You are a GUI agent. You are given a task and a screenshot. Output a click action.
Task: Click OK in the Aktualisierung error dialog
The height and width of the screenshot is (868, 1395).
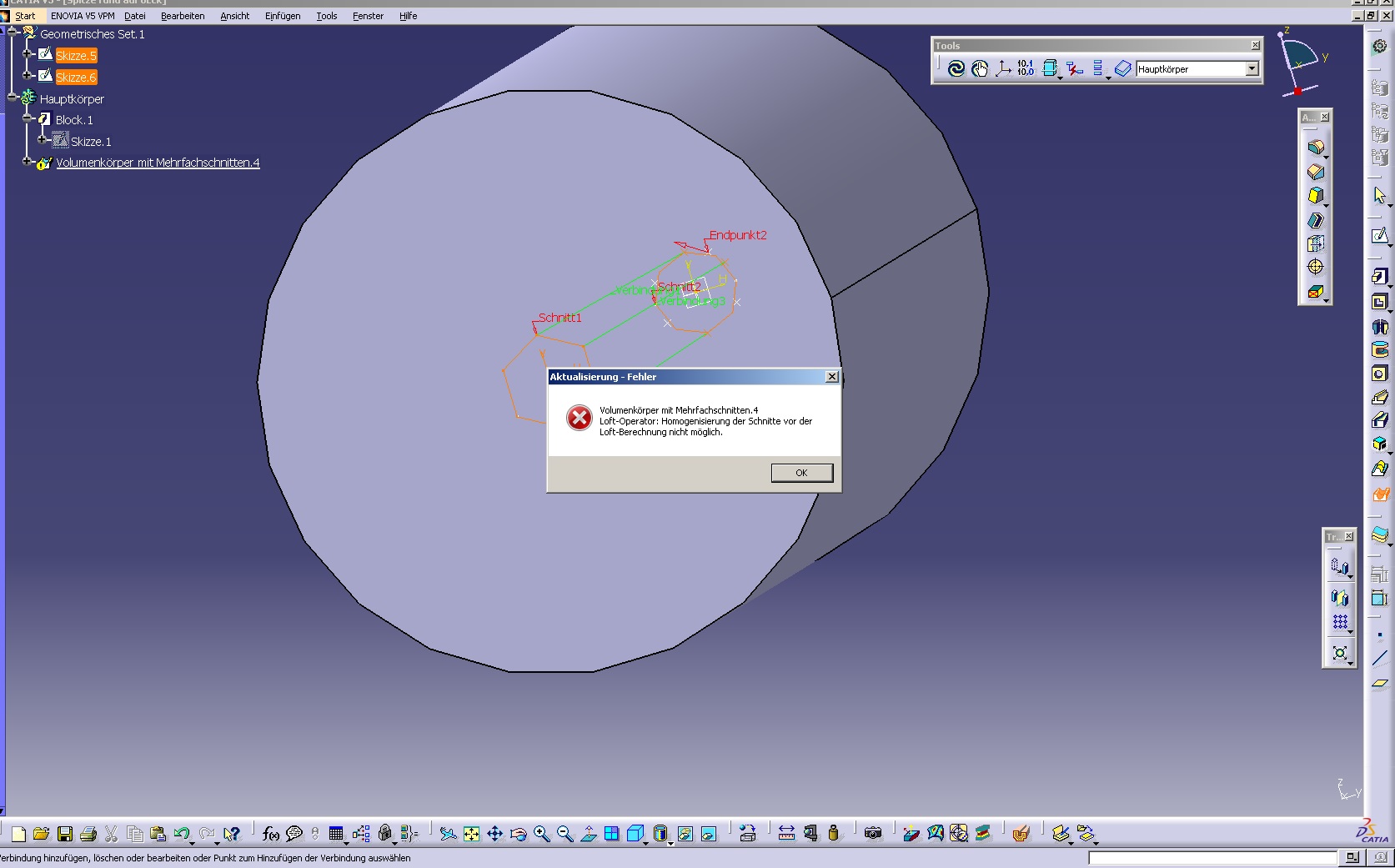point(801,473)
